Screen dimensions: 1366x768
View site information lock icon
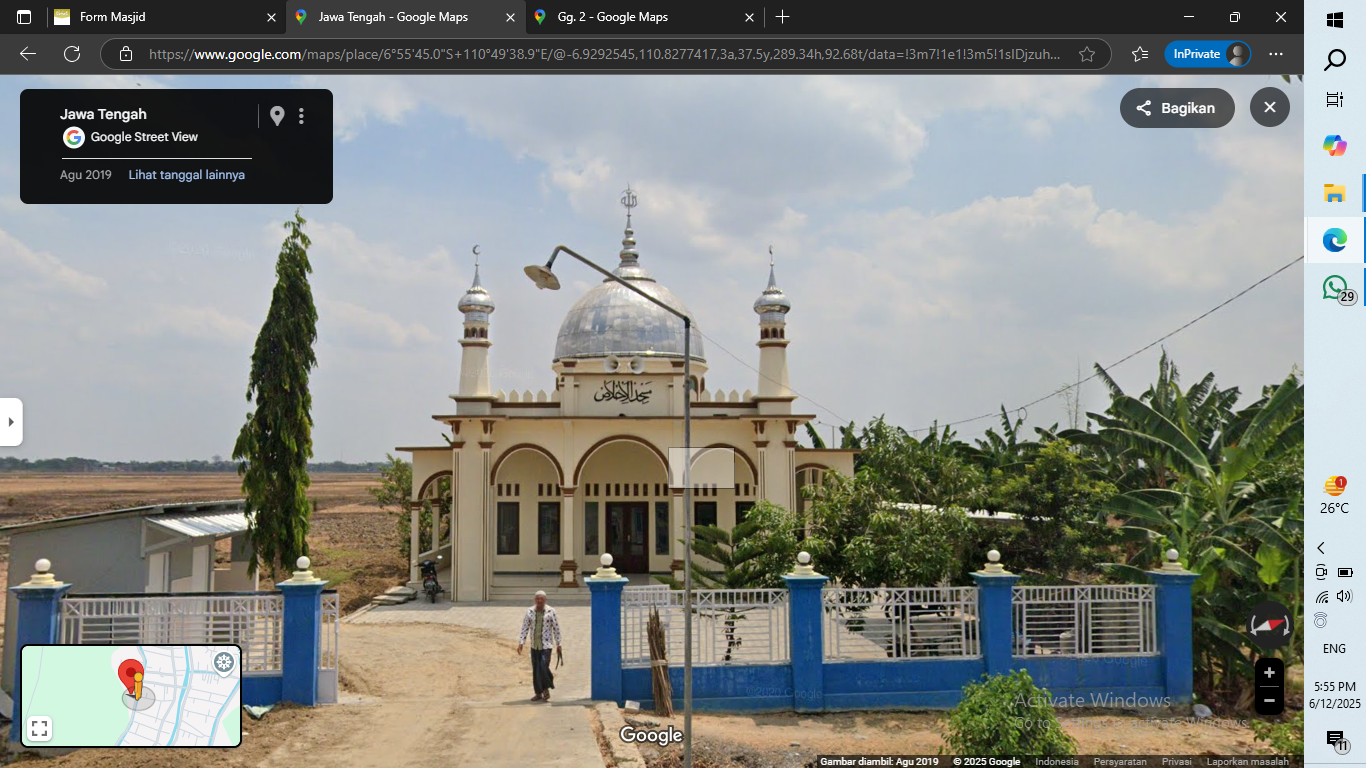click(x=125, y=54)
